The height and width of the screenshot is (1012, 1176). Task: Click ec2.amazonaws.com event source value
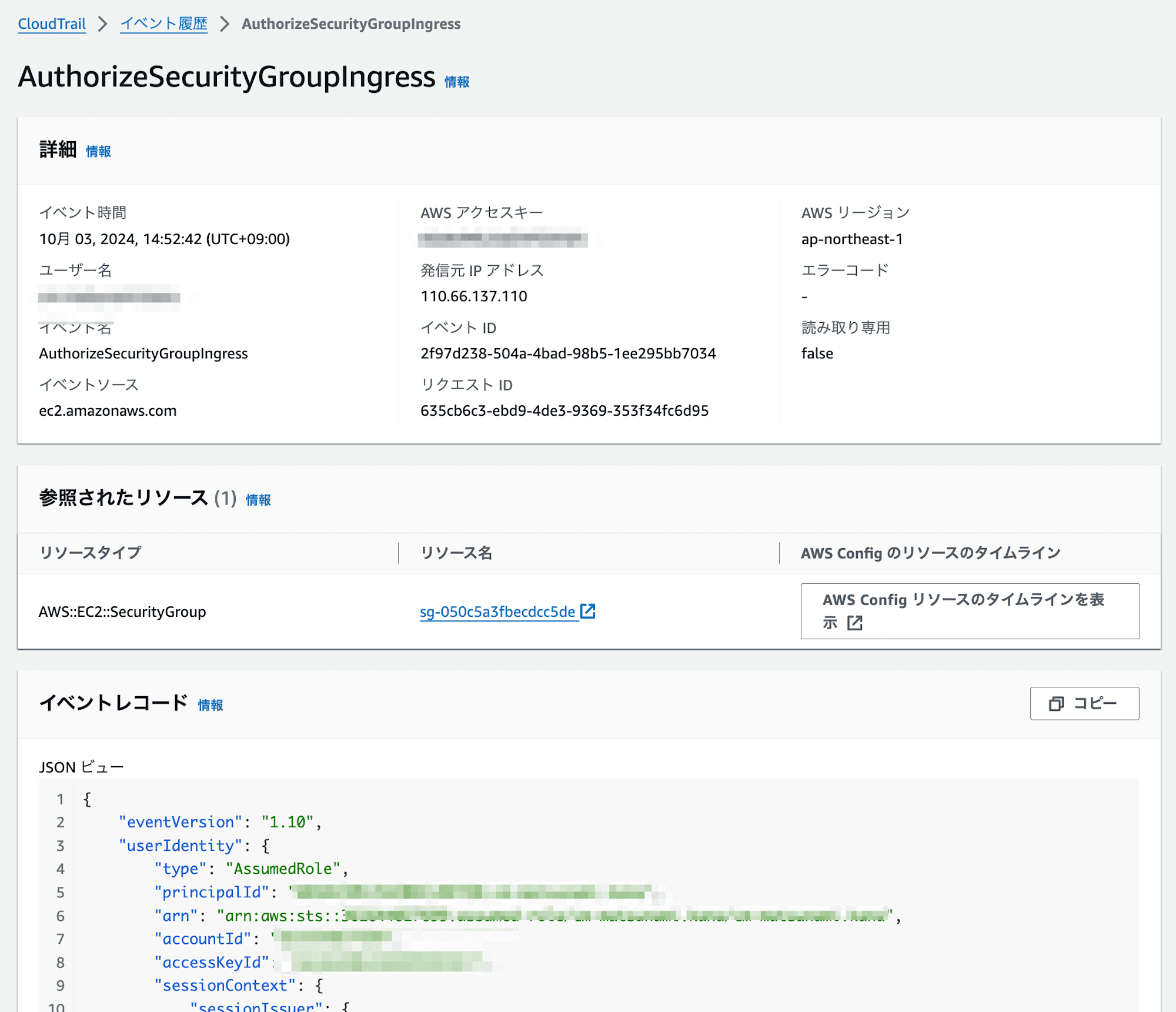(x=108, y=410)
